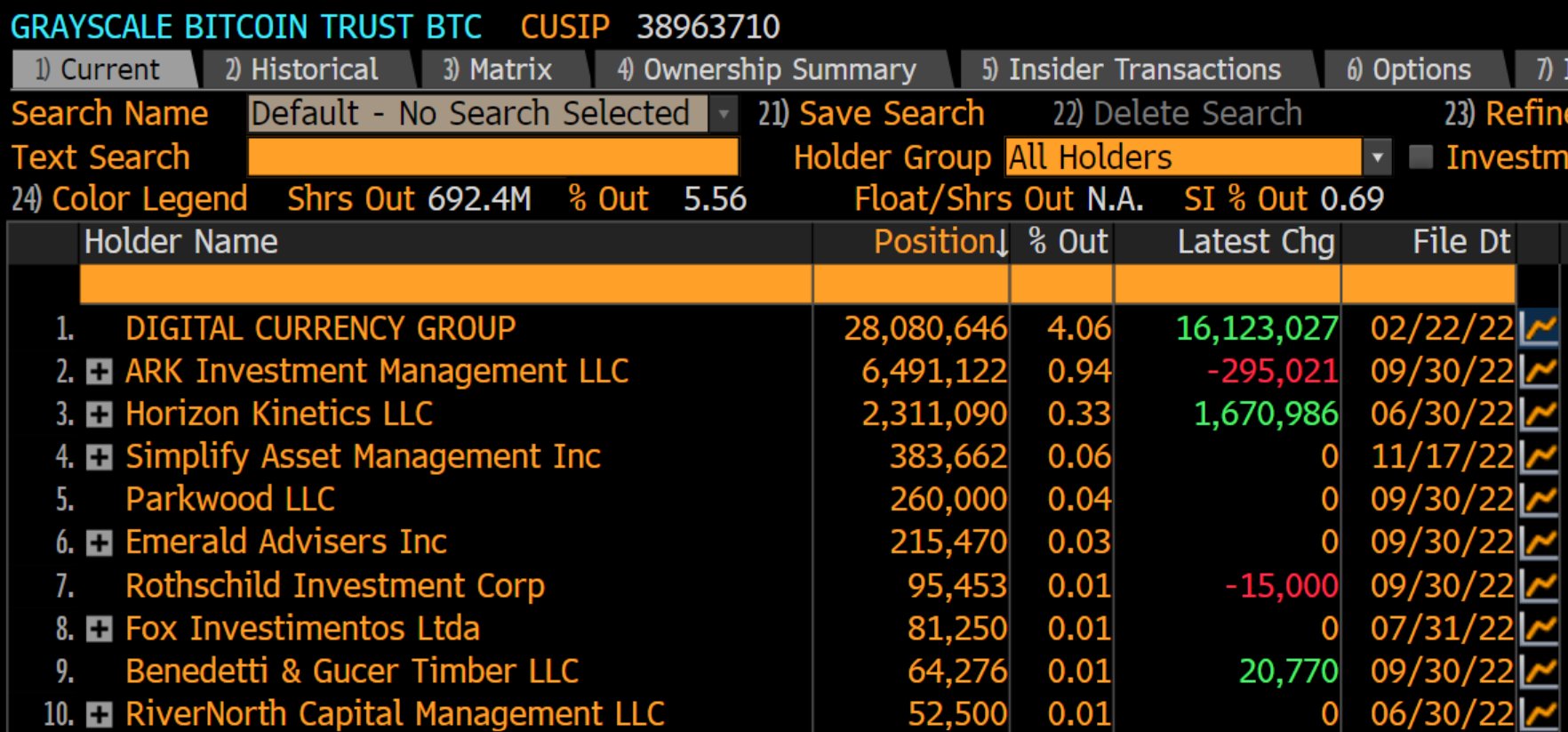Expand ARK Investment Management LLC holdings

100,370
